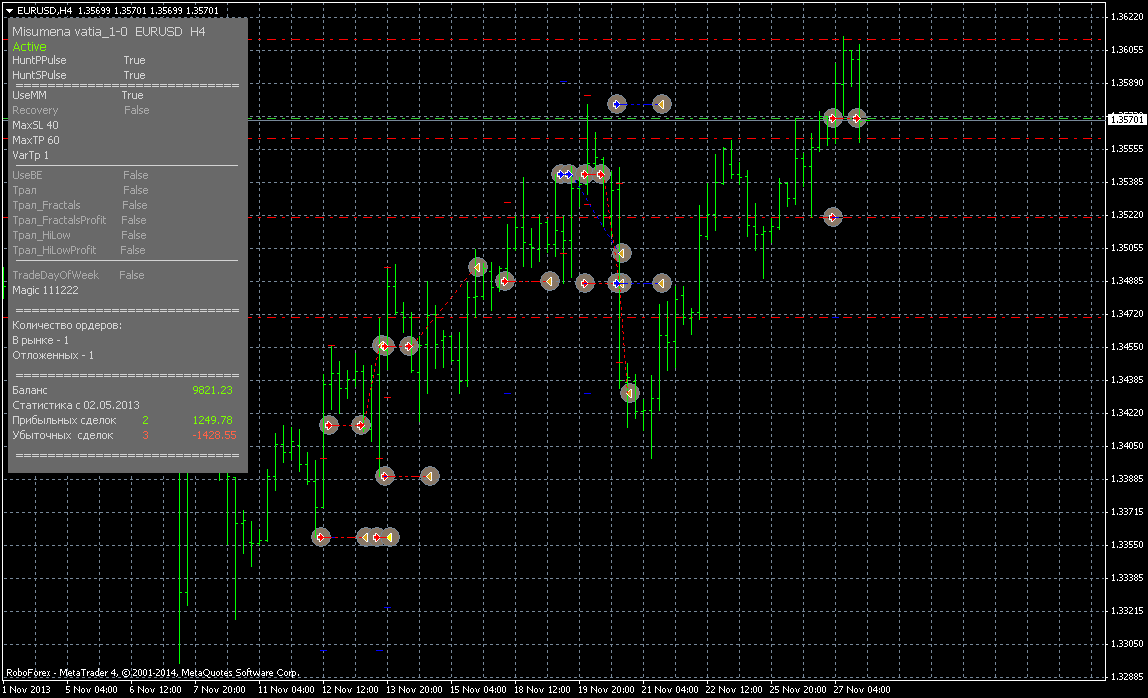
Task: Click the MaxSL 40 setting text
Action: (35, 125)
